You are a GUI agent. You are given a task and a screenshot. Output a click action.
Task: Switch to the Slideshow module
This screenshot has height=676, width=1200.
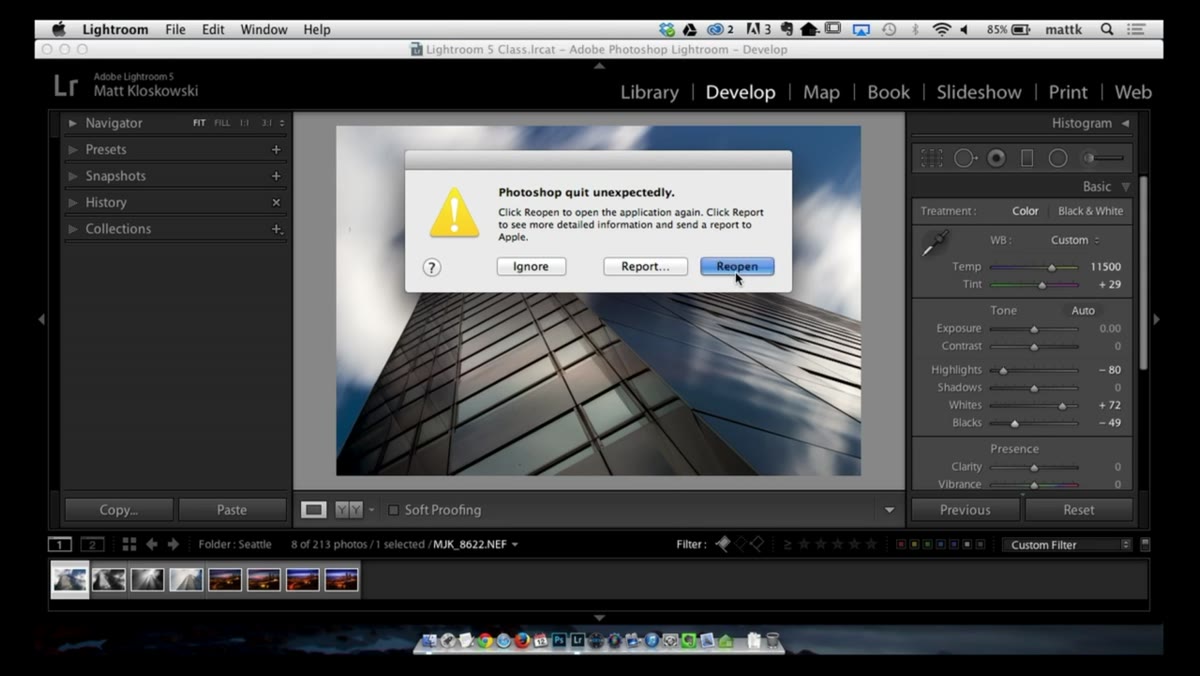coord(979,92)
